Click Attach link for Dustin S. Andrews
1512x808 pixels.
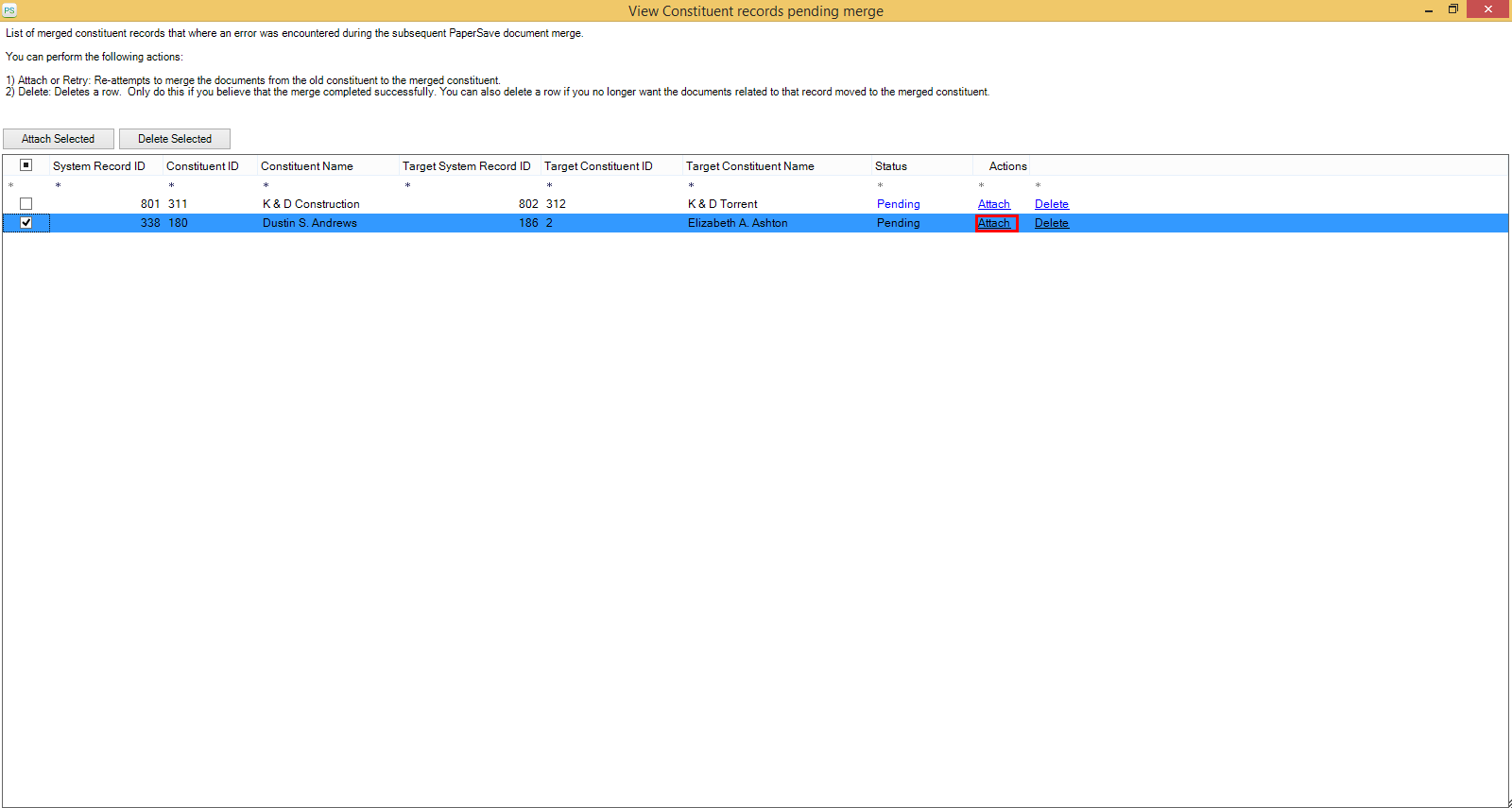pos(993,223)
